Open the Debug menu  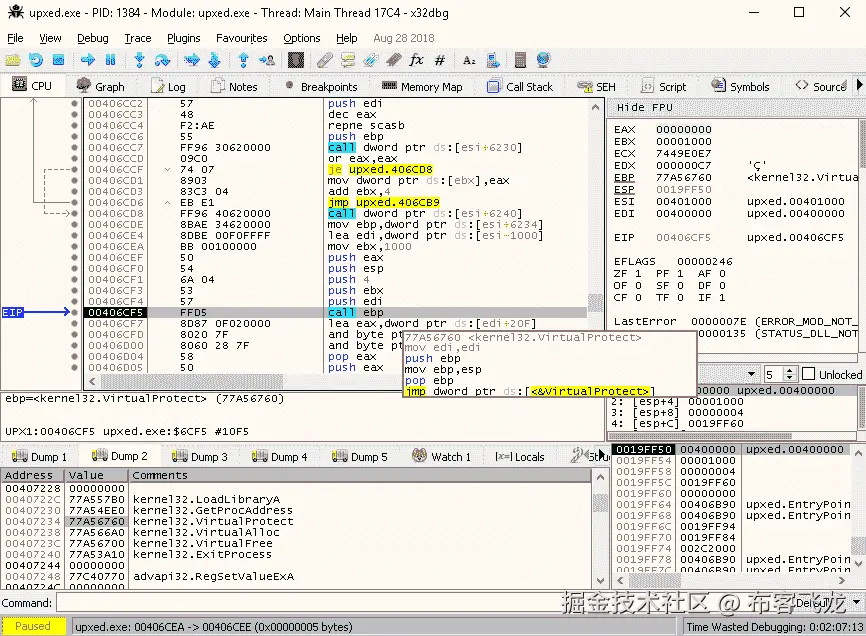coord(93,38)
